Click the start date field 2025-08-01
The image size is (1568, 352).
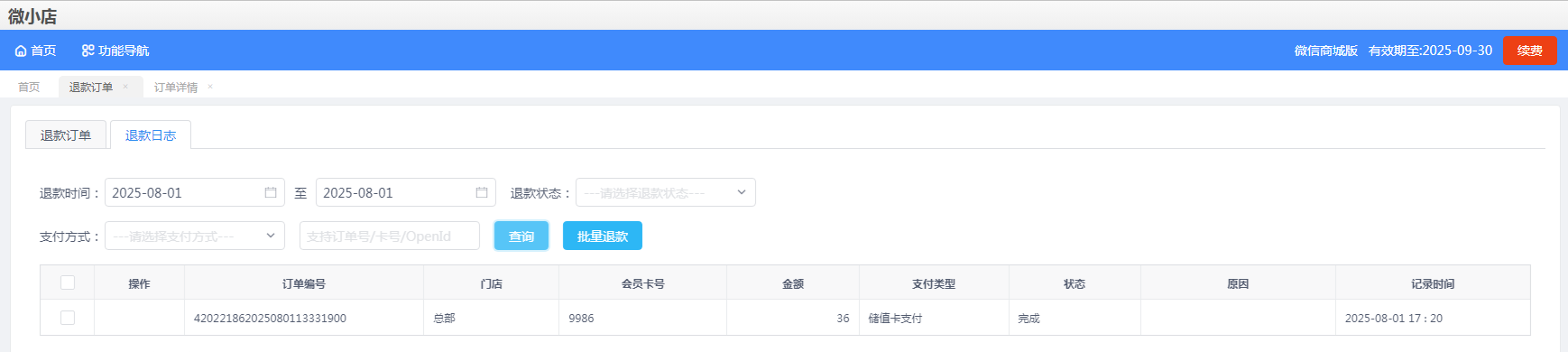point(195,192)
